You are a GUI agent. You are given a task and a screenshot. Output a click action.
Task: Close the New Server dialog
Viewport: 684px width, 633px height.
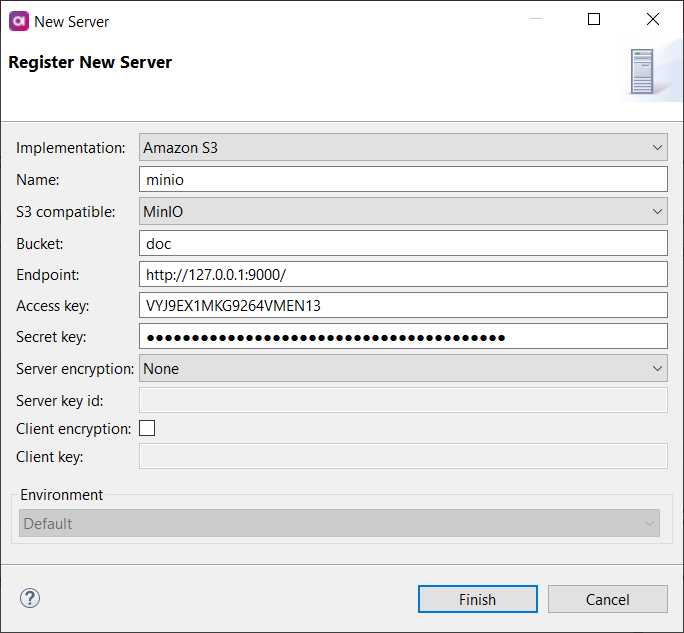point(653,20)
